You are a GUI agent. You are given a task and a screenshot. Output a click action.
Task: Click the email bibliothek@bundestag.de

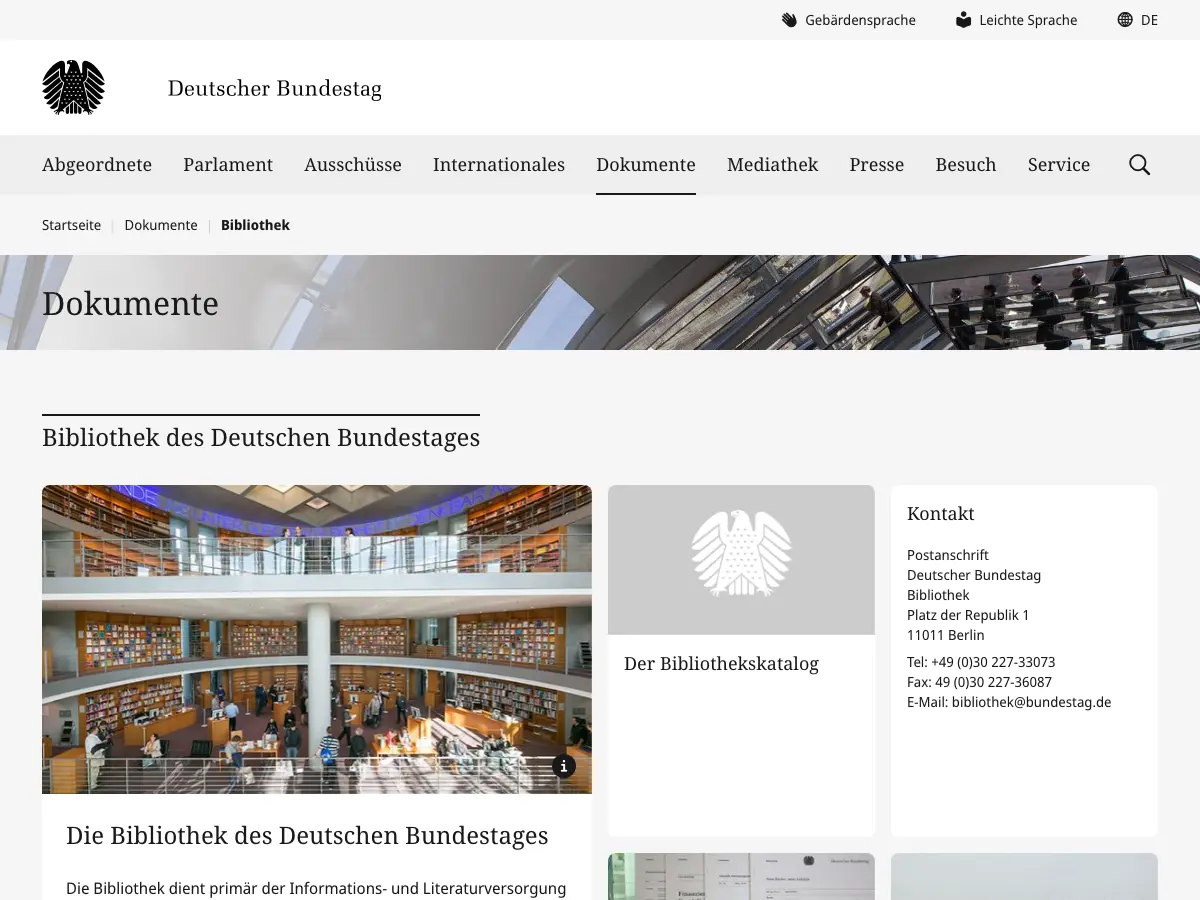[x=1031, y=702]
